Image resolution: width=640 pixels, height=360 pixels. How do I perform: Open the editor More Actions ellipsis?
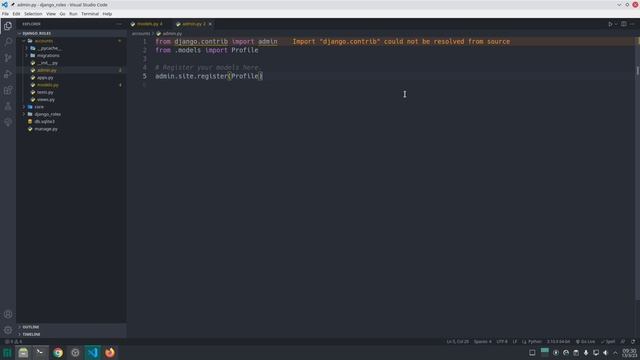[632, 24]
